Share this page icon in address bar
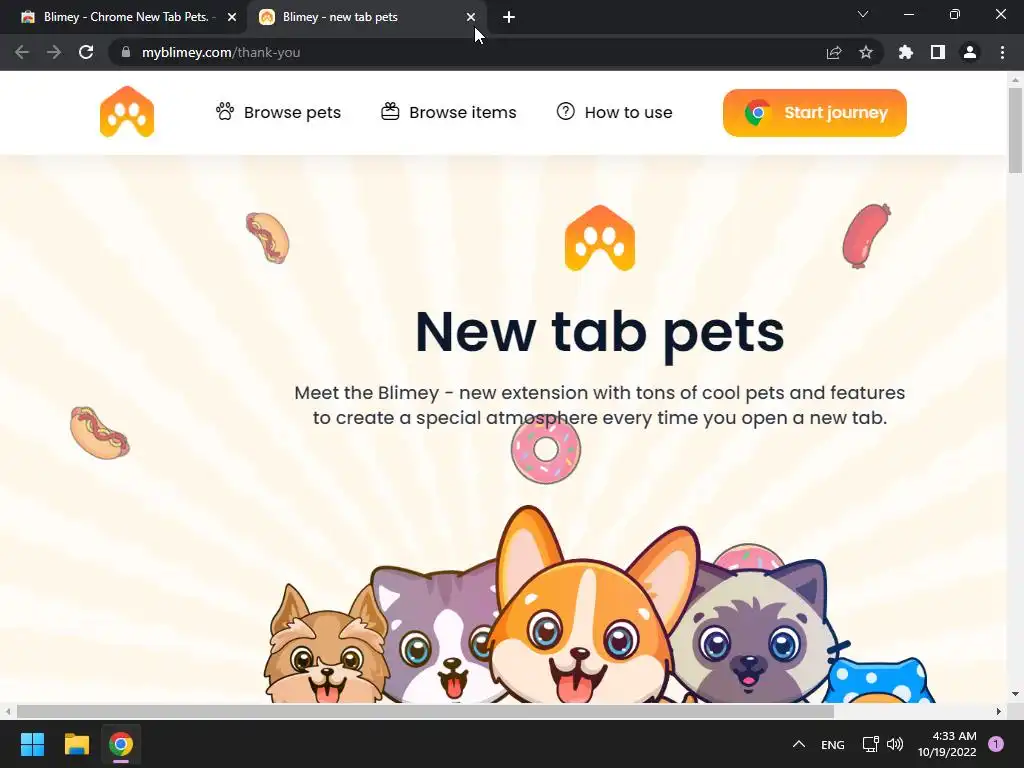1024x768 pixels. (834, 52)
